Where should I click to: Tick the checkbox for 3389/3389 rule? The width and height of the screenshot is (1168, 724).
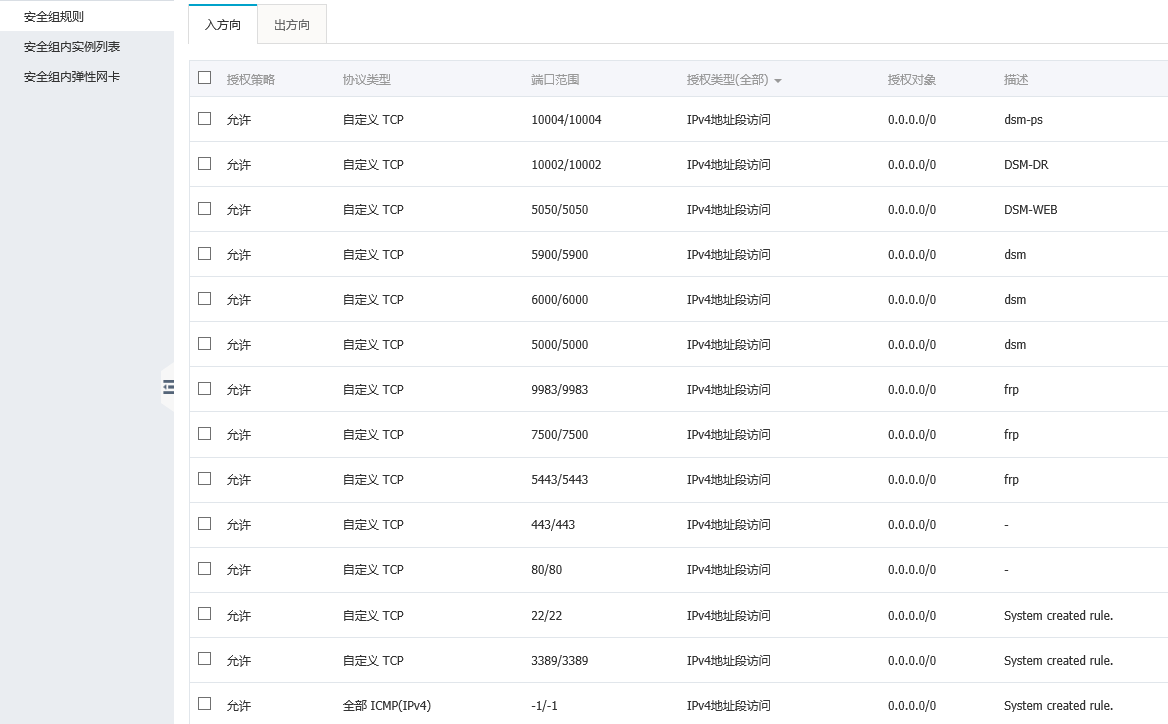point(205,659)
